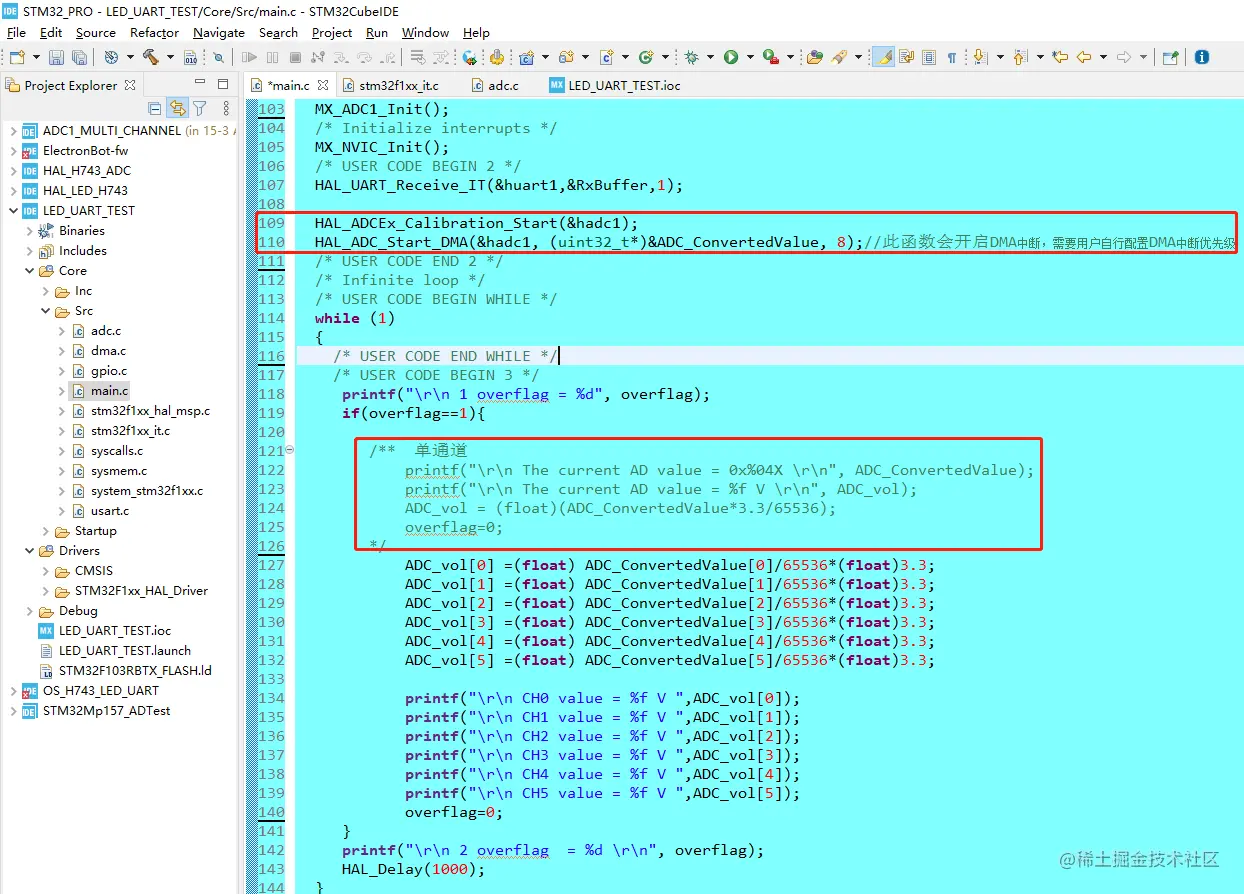Image resolution: width=1244 pixels, height=894 pixels.
Task: Open dropdown arrow beside Build hammer
Action: tap(170, 57)
